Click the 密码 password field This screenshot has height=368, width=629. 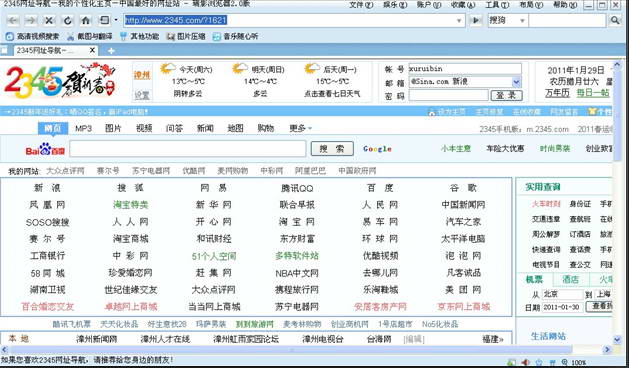point(448,96)
